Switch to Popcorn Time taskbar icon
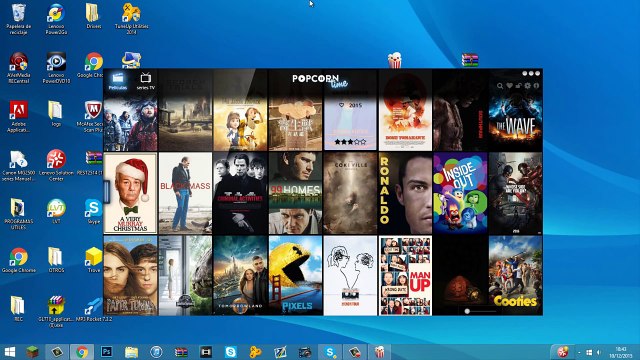The height and width of the screenshot is (360, 640). pyautogui.click(x=380, y=352)
